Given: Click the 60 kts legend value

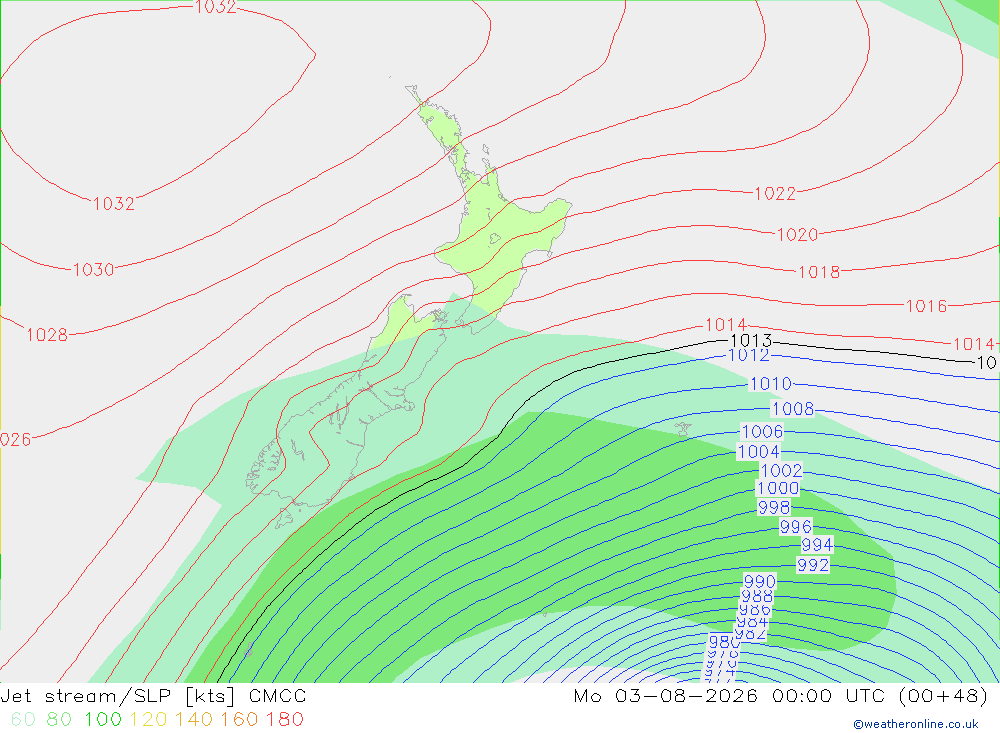Looking at the screenshot, I should pos(23,719).
